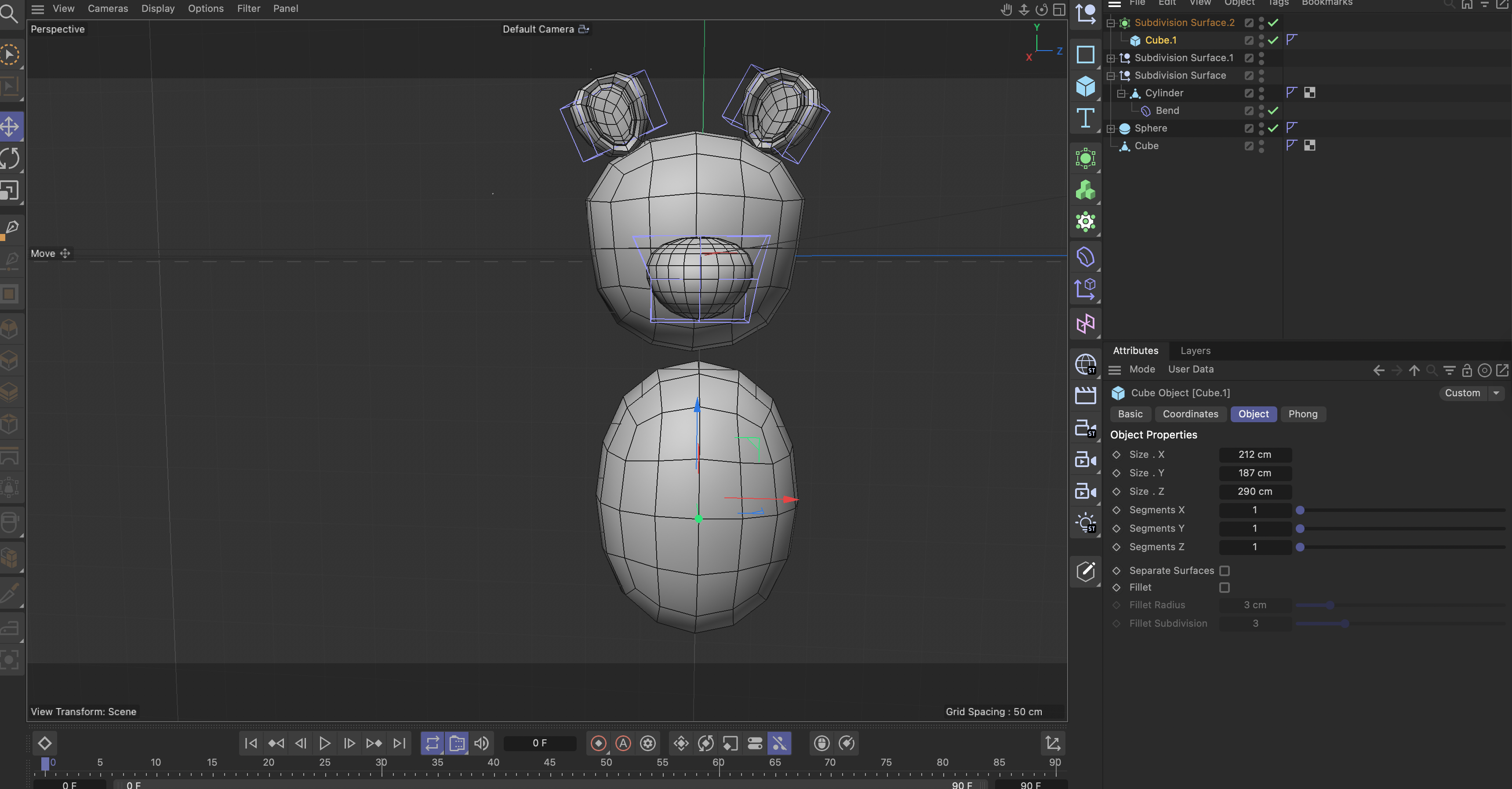Toggle the Bend deformer green checkmark
The width and height of the screenshot is (1512, 789).
1272,110
